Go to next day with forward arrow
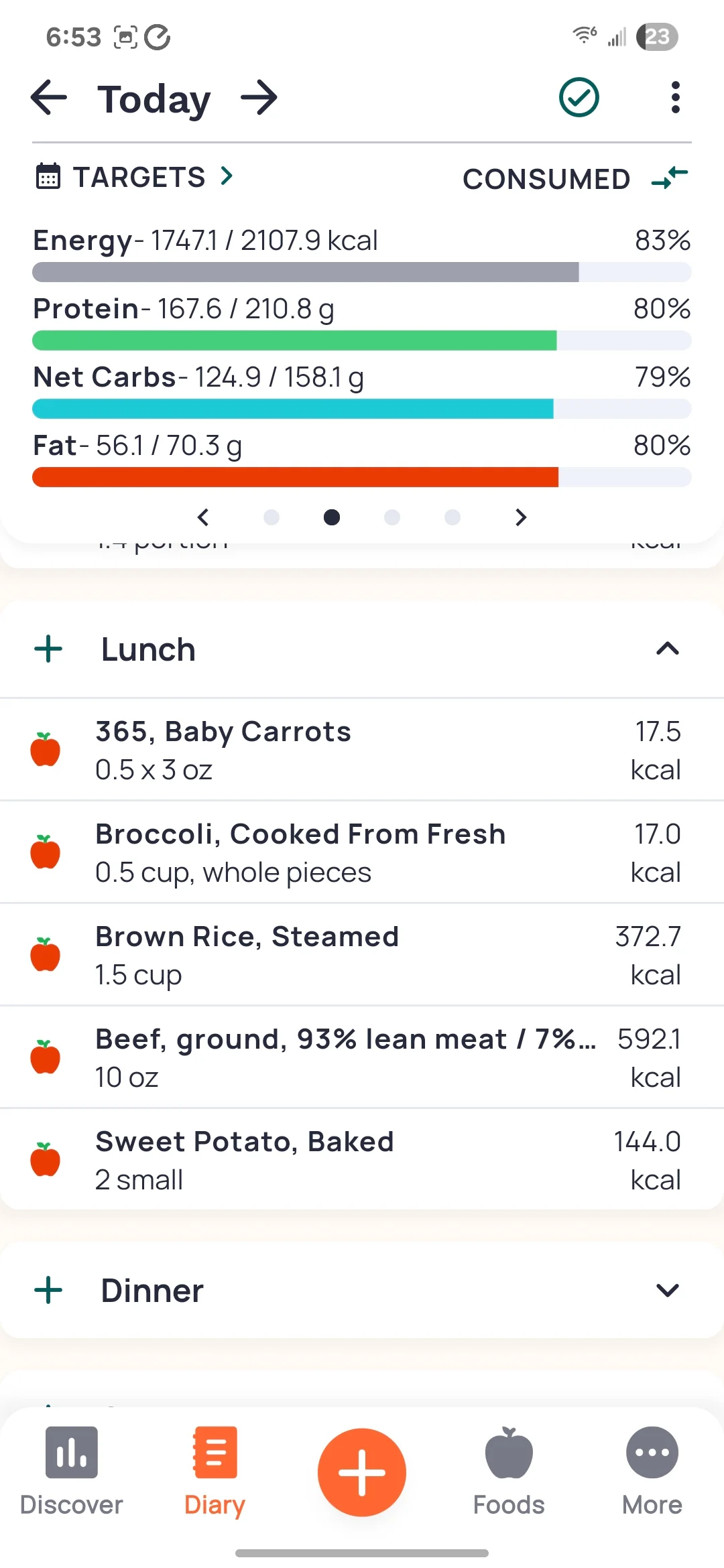The width and height of the screenshot is (724, 1568). click(x=259, y=98)
